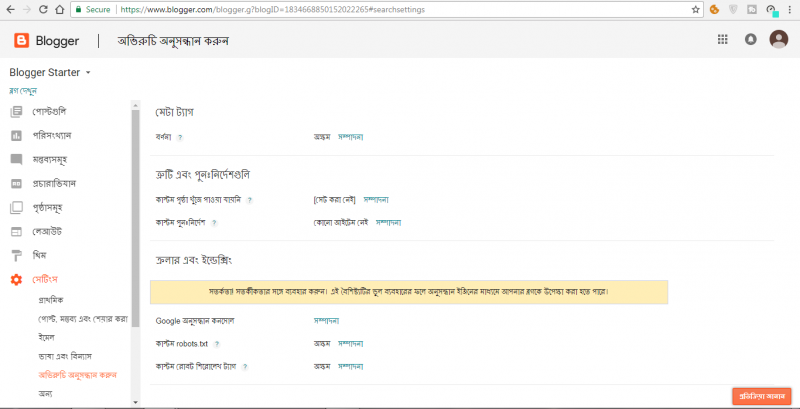Image resolution: width=800 pixels, height=409 pixels.
Task: Open the user account avatar
Action: tap(779, 39)
